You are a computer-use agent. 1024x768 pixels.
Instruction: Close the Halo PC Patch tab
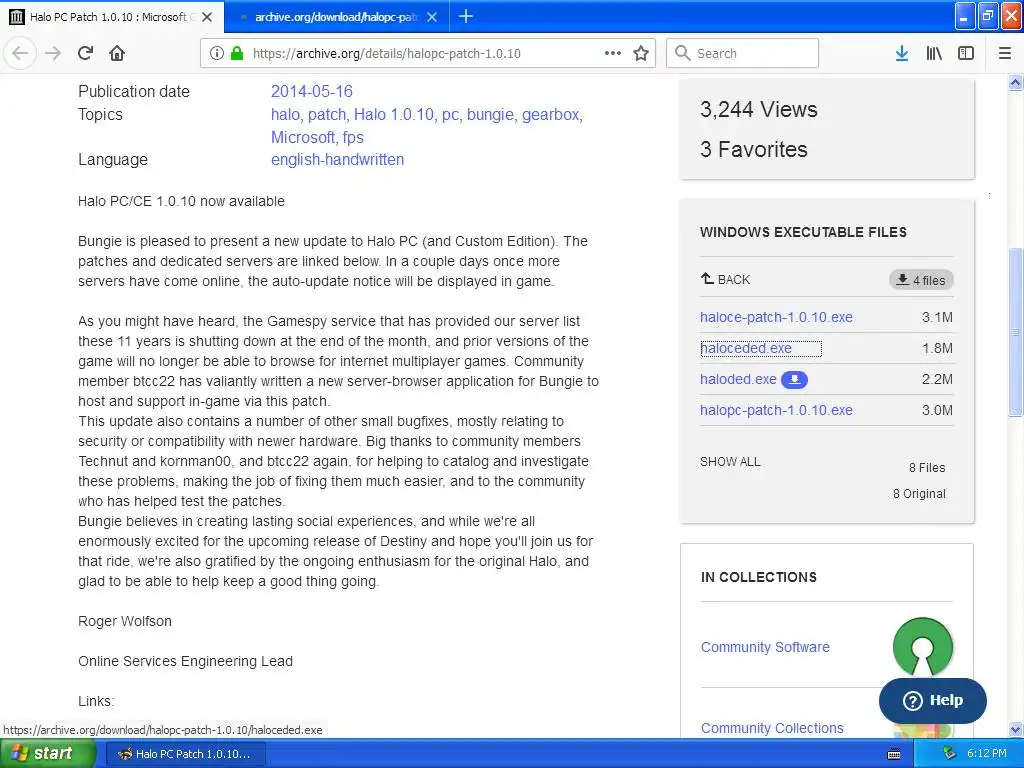click(206, 17)
